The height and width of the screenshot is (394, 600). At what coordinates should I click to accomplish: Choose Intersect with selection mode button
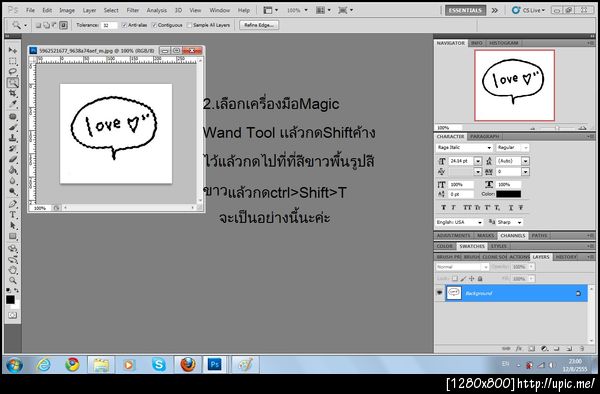click(63, 25)
